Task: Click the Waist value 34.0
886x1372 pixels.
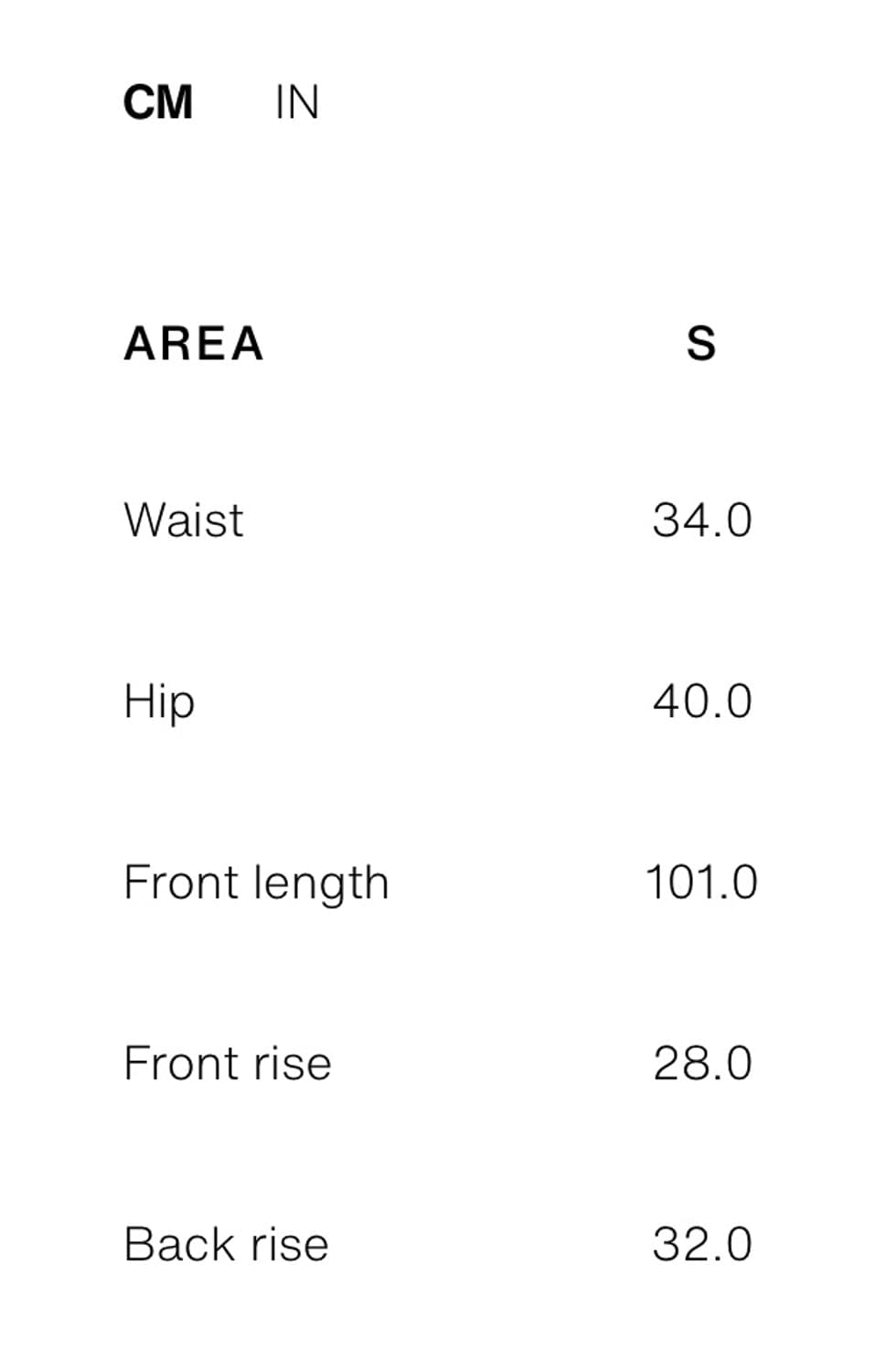Action: pos(702,520)
